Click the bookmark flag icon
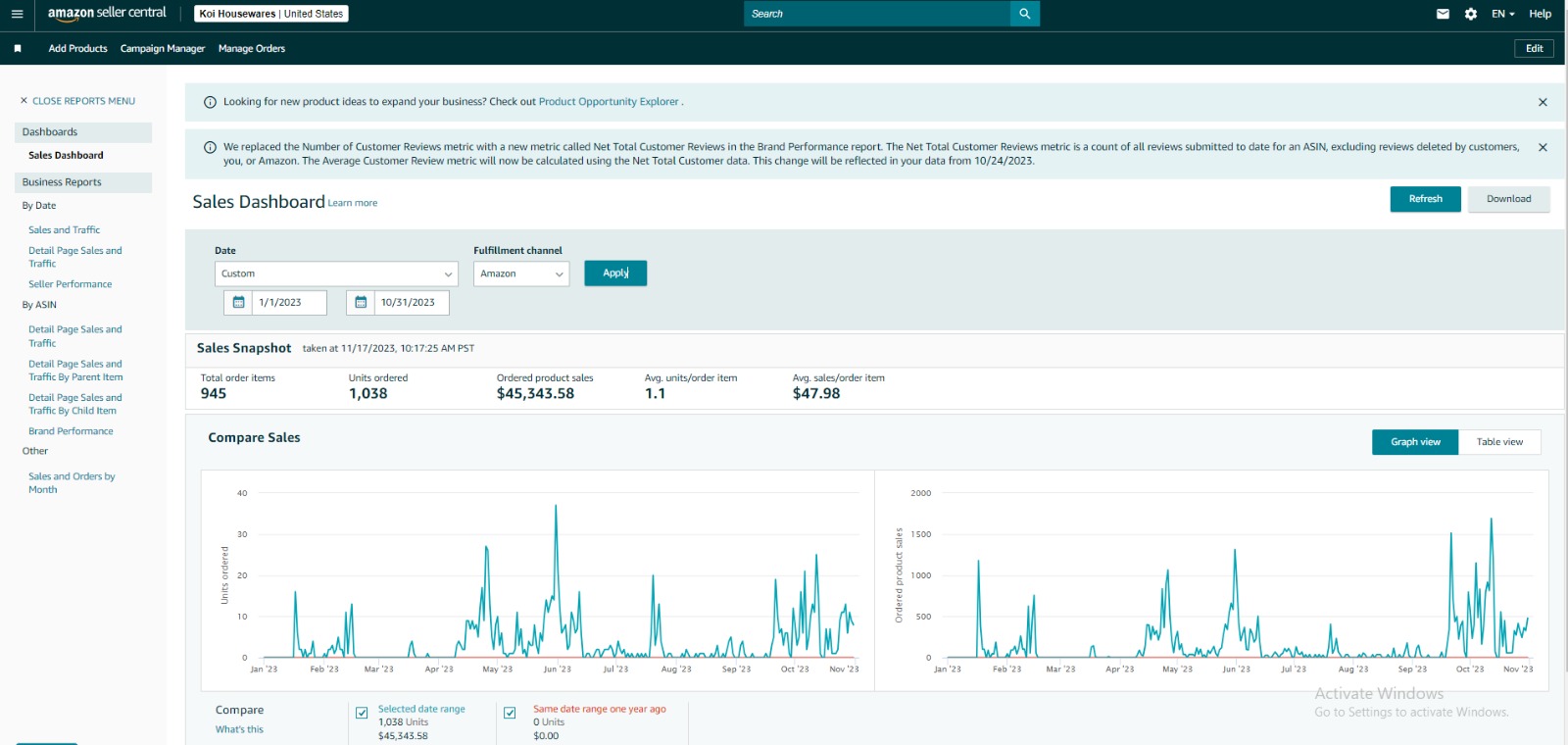 pos(18,48)
